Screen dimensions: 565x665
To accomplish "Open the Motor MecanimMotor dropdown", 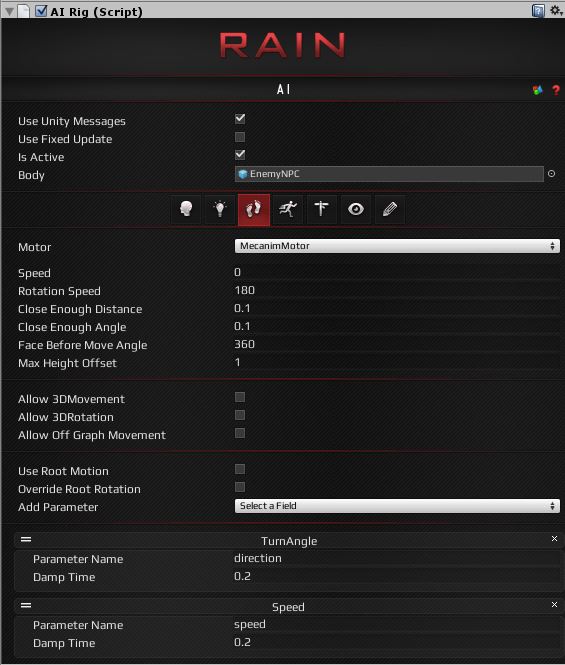I will tap(397, 246).
